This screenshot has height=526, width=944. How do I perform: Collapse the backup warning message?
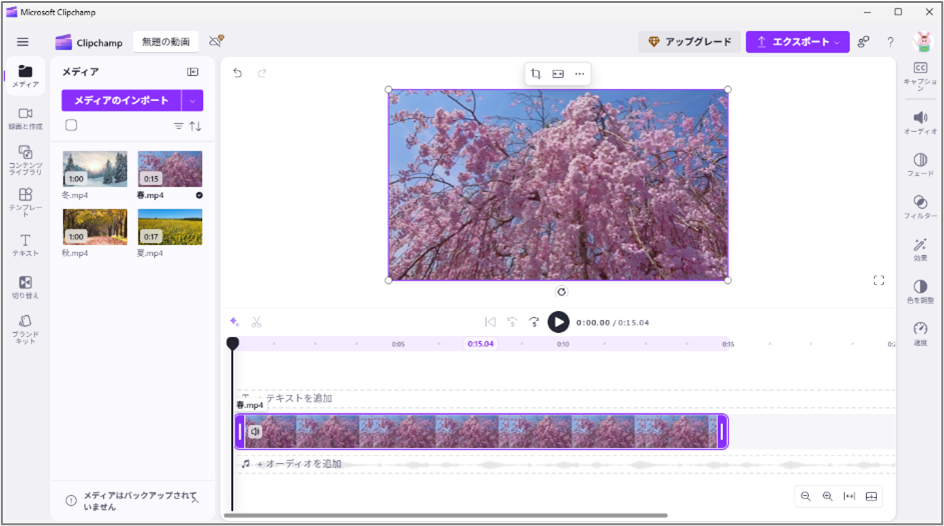tap(195, 499)
